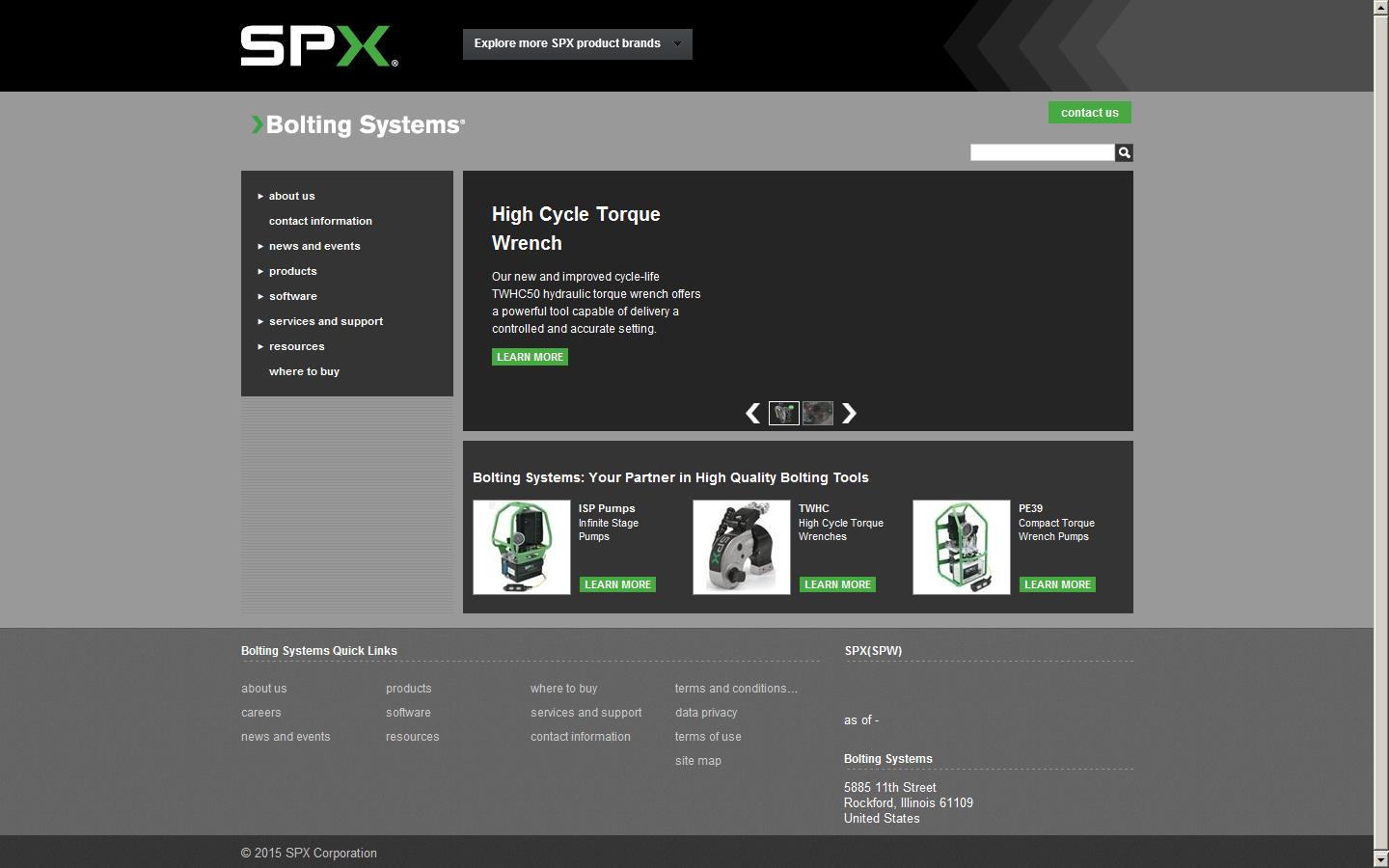Expand services and support sidebar item

[325, 321]
